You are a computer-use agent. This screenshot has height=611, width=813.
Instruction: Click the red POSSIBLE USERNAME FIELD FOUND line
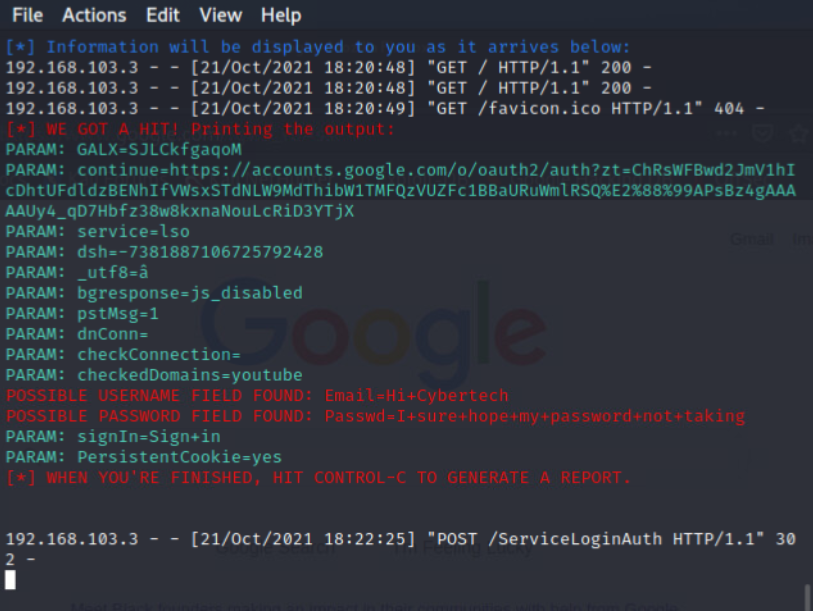pos(257,395)
